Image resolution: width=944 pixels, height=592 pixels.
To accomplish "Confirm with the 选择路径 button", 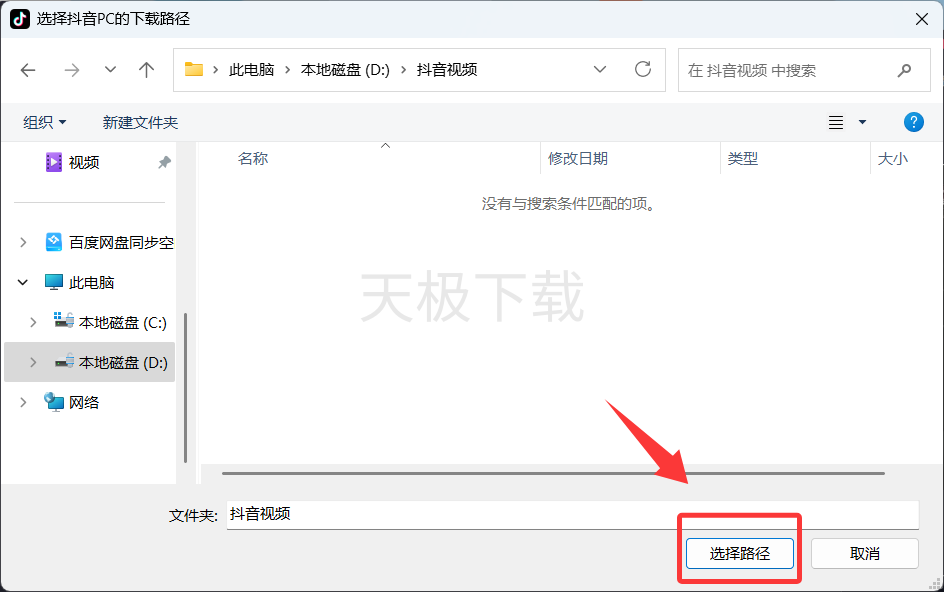I will pos(740,553).
